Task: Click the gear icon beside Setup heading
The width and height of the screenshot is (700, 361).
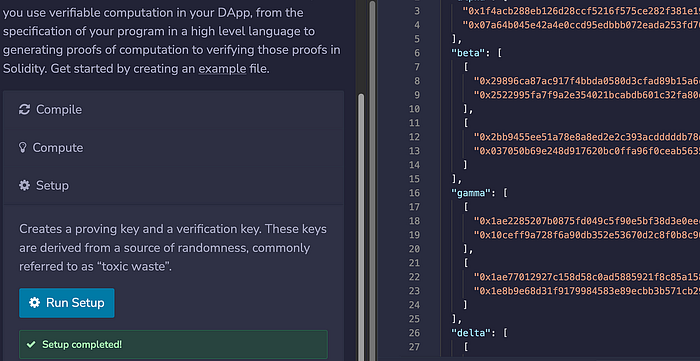Action: tap(24, 185)
